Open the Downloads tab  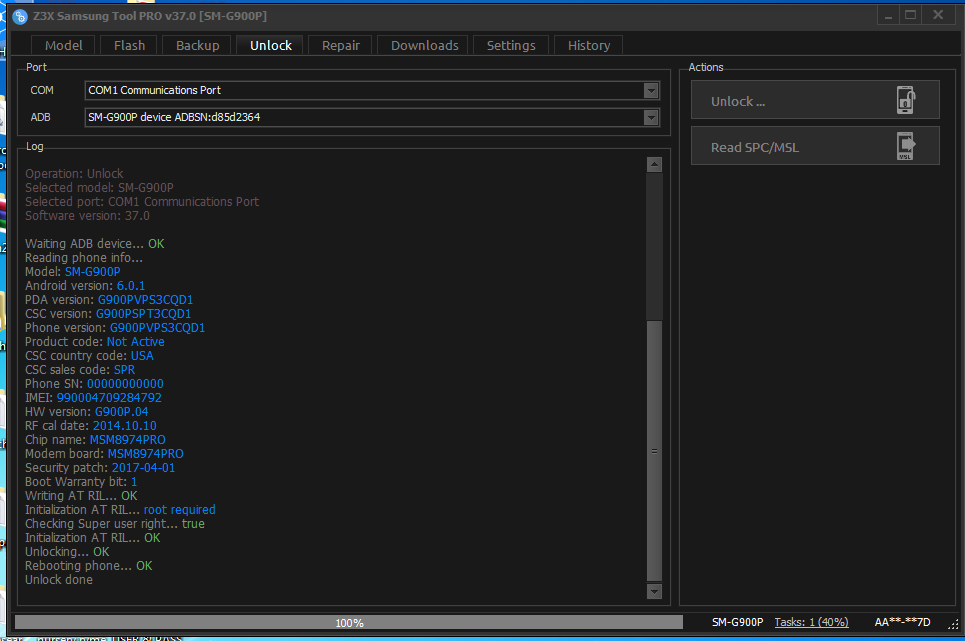pos(425,46)
